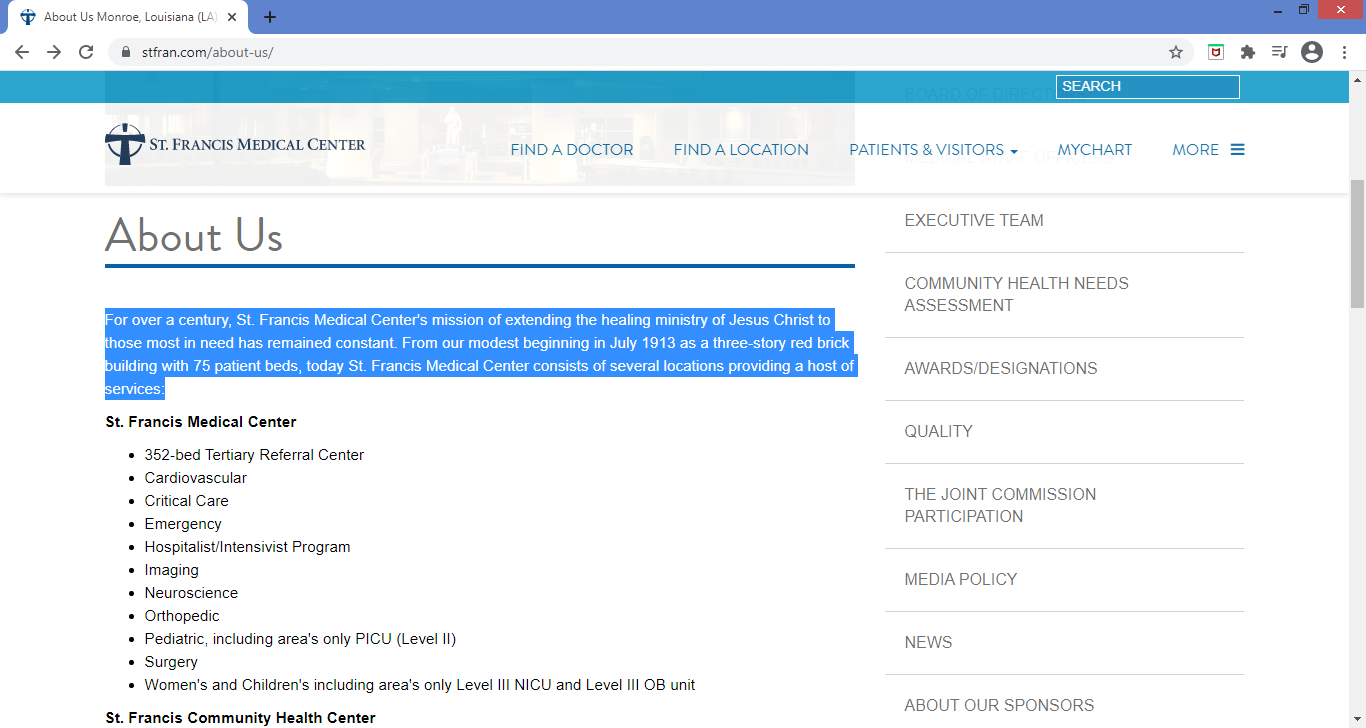Open the media control playlist icon

1280,52
